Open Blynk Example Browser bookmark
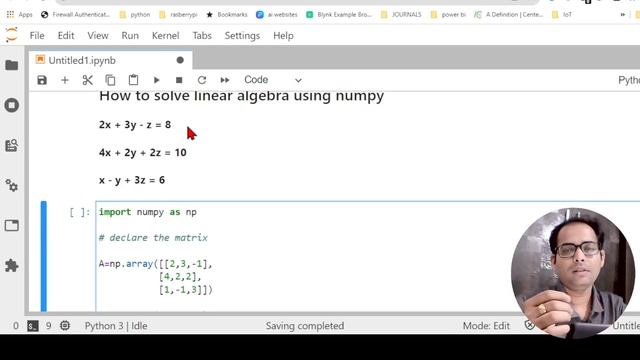 tap(339, 15)
